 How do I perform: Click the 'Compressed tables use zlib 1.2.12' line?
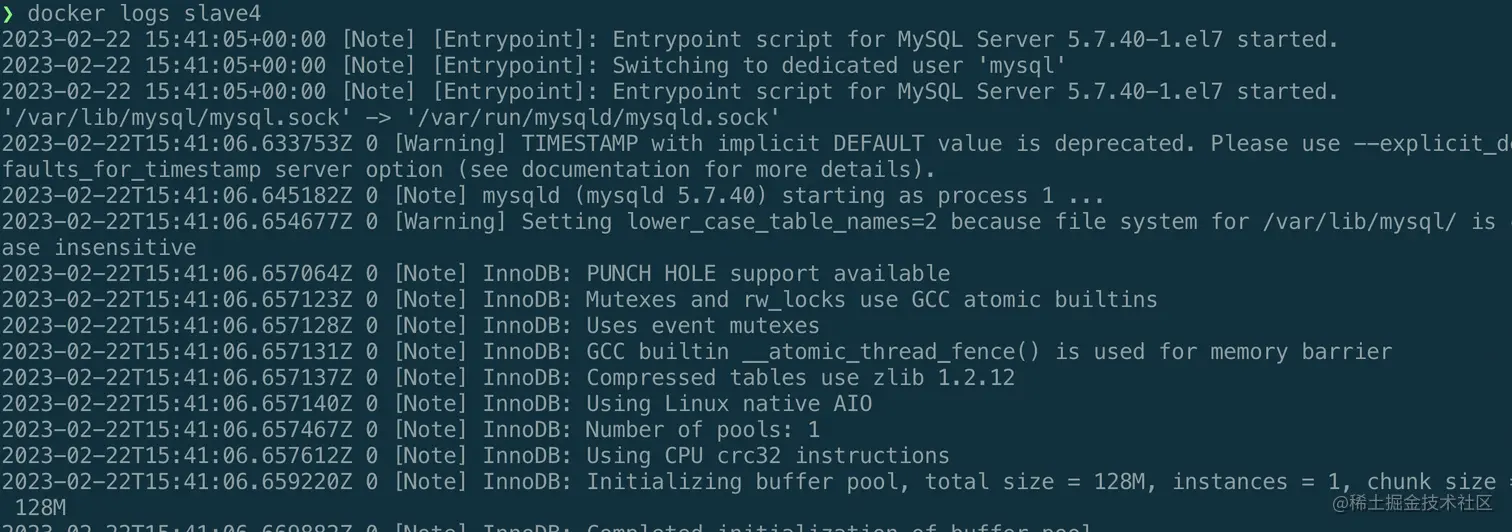coord(800,378)
